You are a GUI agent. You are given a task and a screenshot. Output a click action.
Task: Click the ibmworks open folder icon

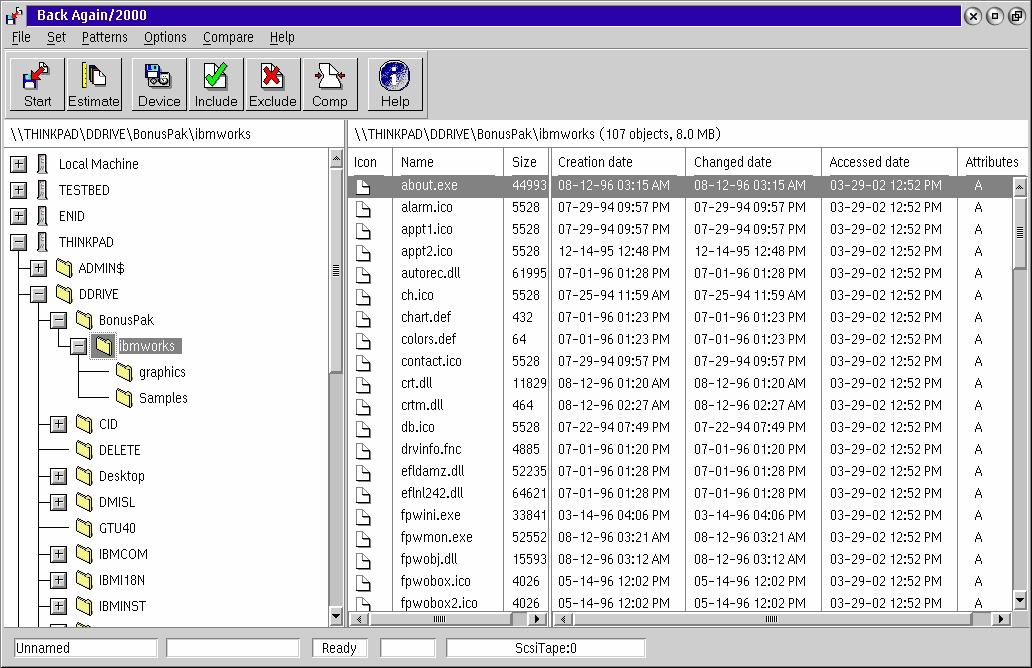click(x=103, y=346)
